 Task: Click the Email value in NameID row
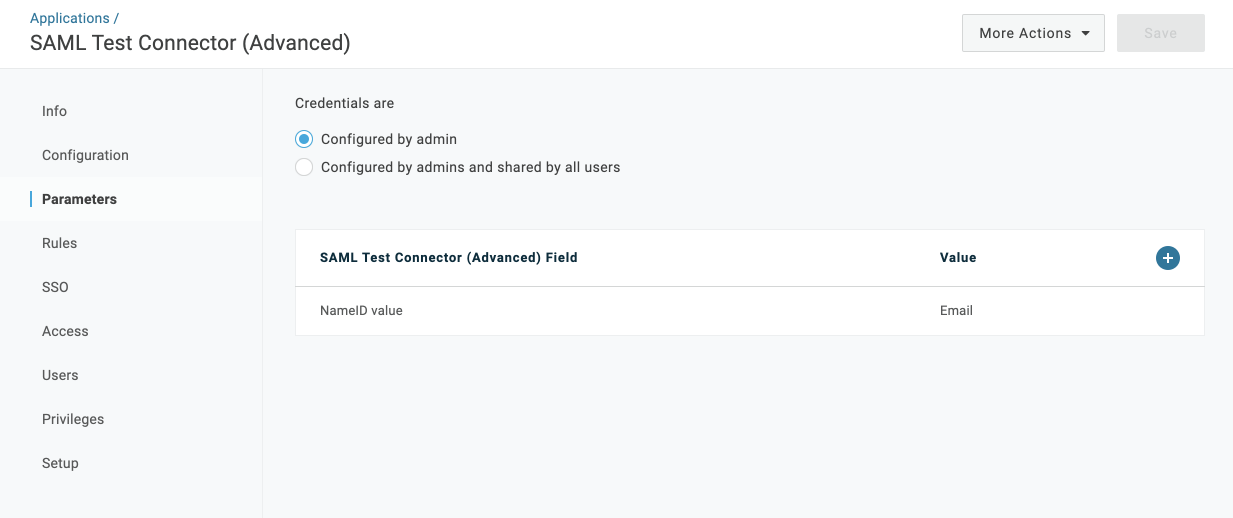[956, 311]
